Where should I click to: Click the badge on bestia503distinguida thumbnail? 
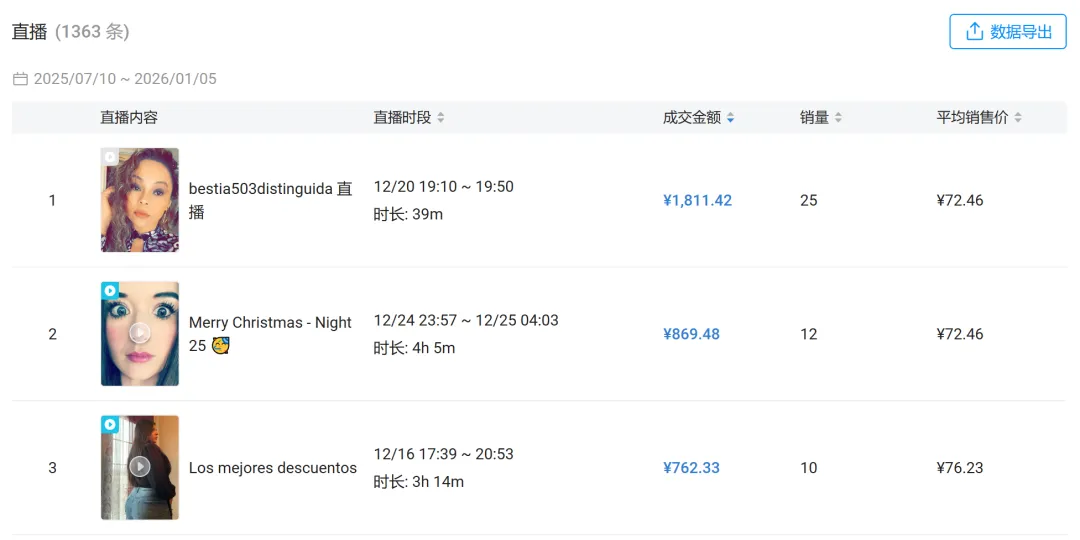tap(110, 157)
